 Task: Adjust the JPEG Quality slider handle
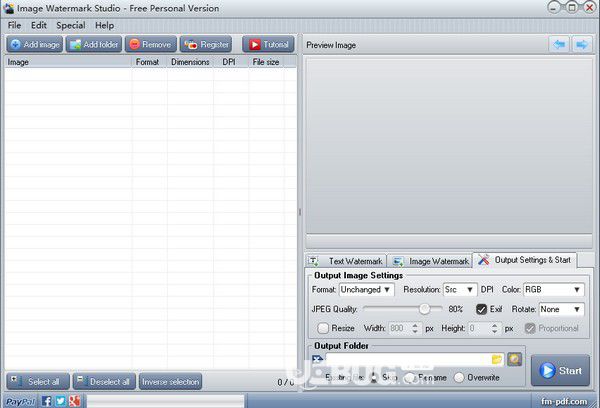coord(424,309)
